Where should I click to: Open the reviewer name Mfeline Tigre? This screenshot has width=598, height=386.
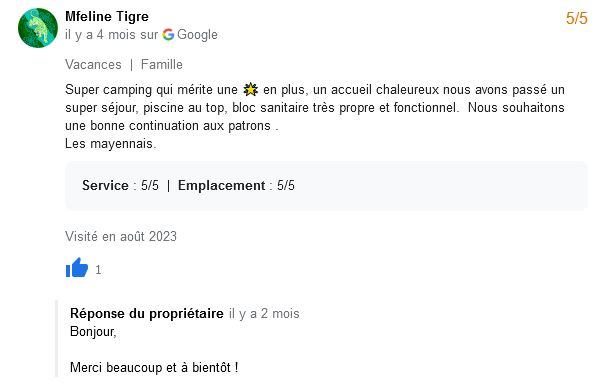[107, 16]
